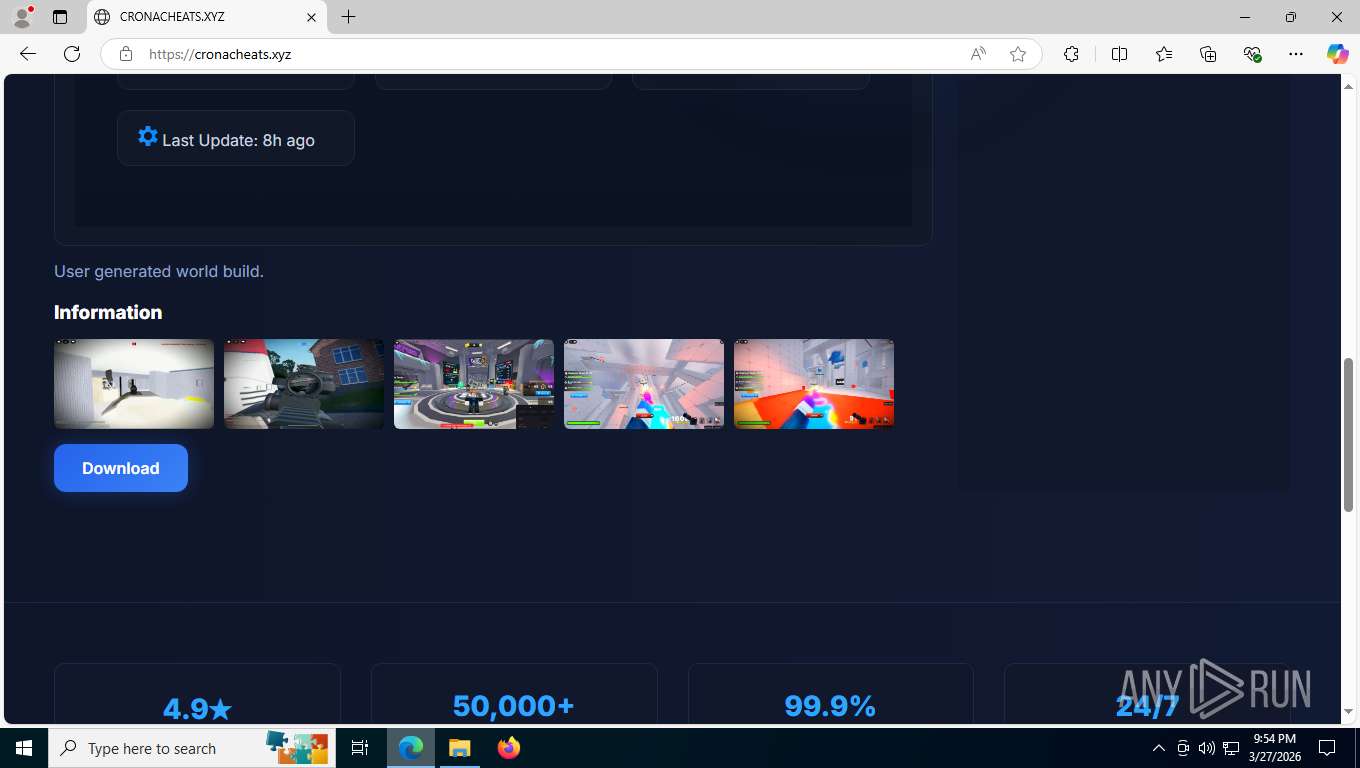This screenshot has width=1360, height=768.
Task: Open Task View on taskbar
Action: click(x=360, y=748)
